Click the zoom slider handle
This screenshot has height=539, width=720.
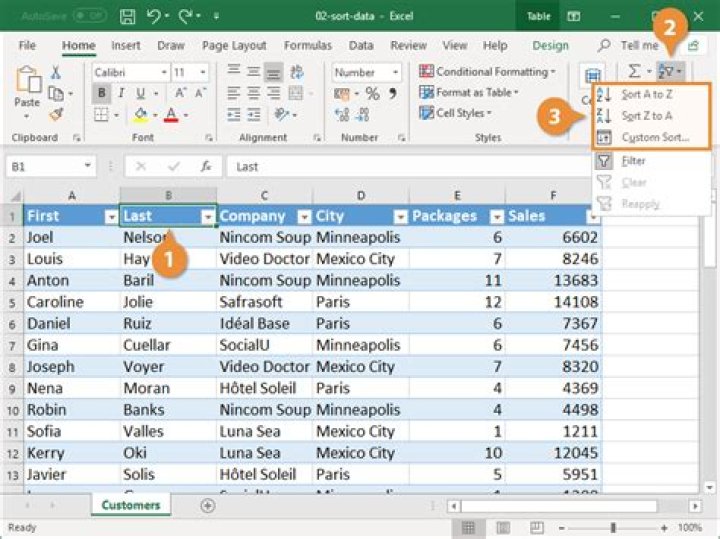pyautogui.click(x=613, y=528)
